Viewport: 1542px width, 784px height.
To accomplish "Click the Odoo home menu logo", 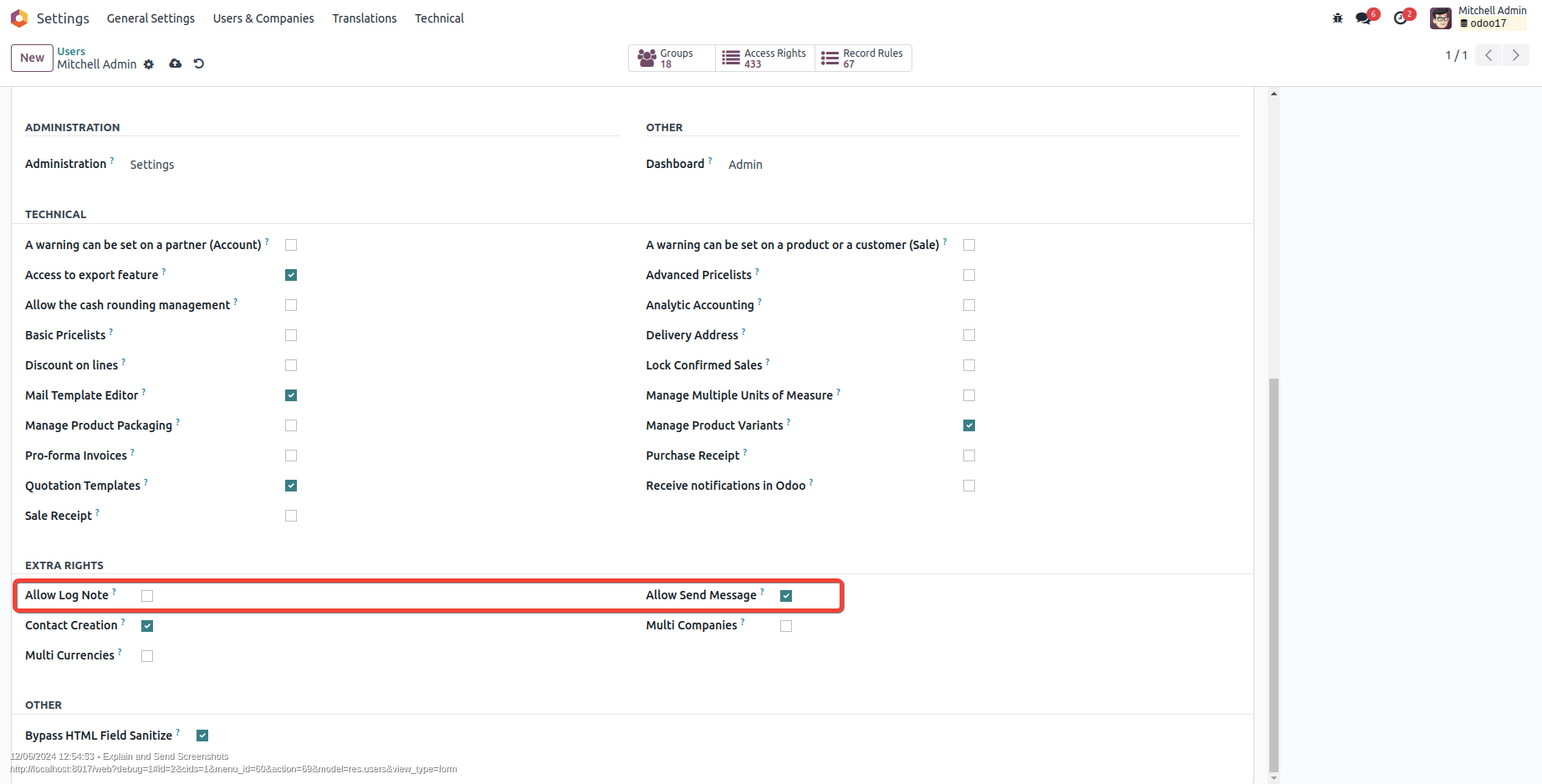I will click(x=19, y=18).
